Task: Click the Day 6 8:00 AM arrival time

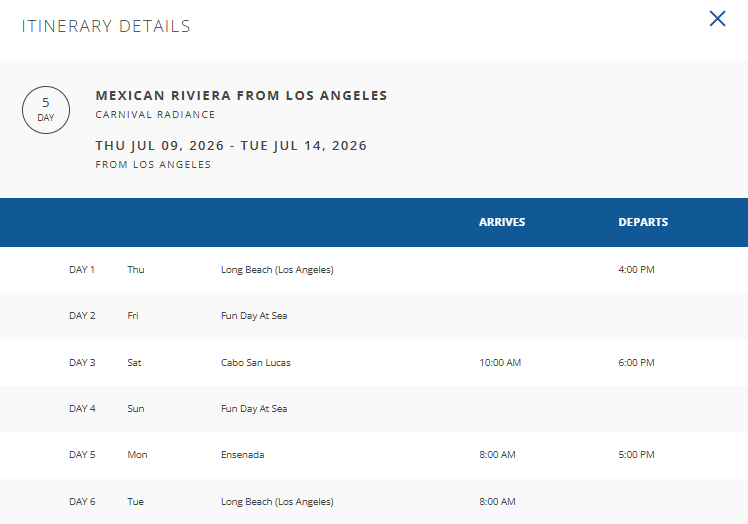Action: point(497,502)
